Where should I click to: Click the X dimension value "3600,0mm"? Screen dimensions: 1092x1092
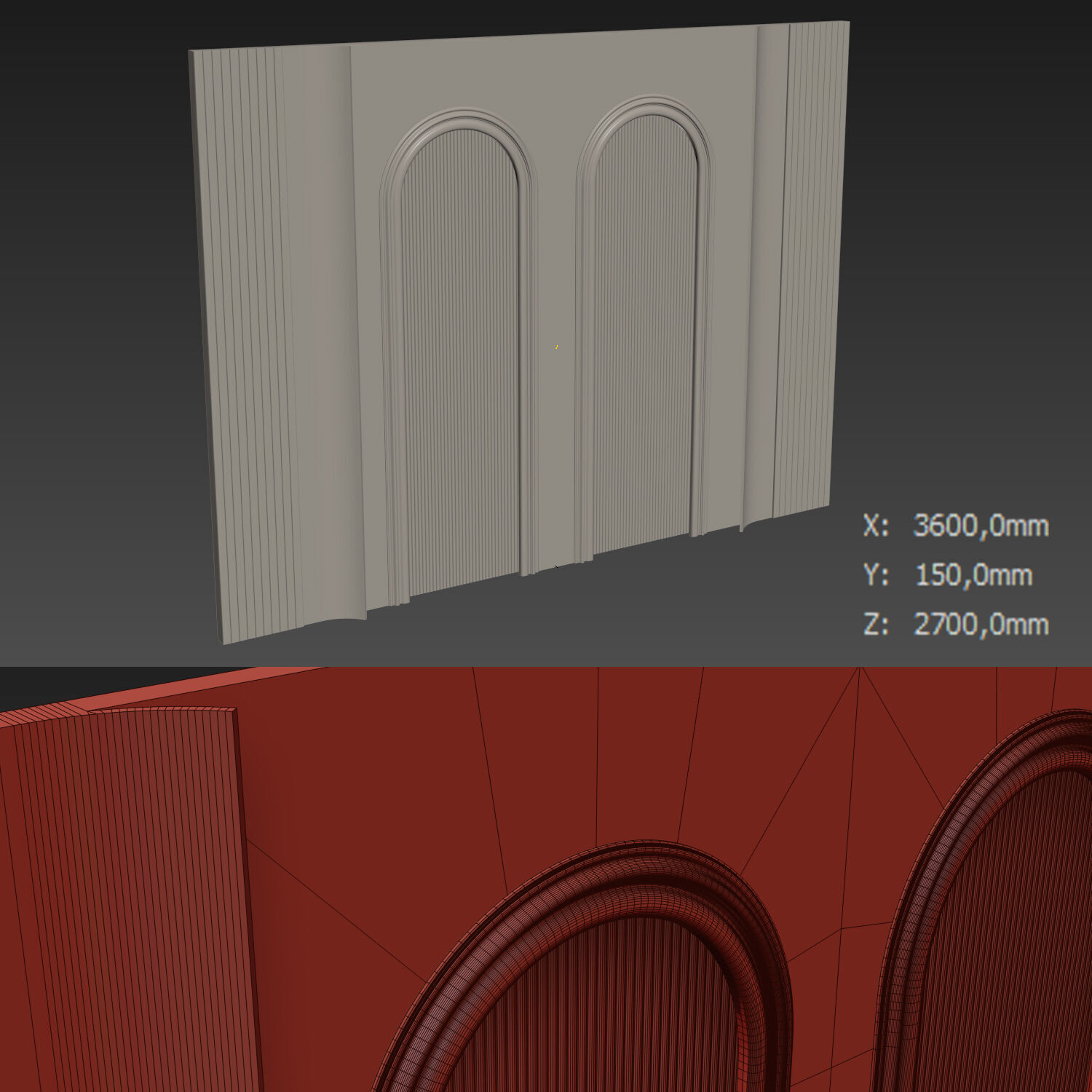tap(981, 525)
